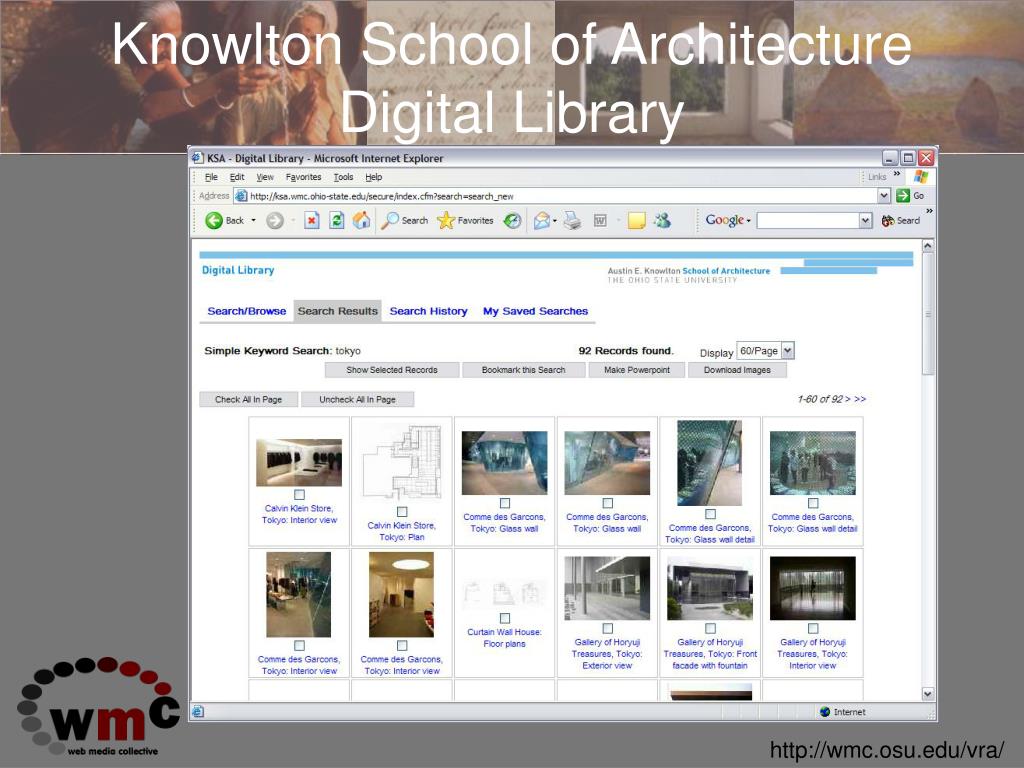Screen dimensions: 1024x768
Task: Click the Download Images button
Action: tap(737, 370)
